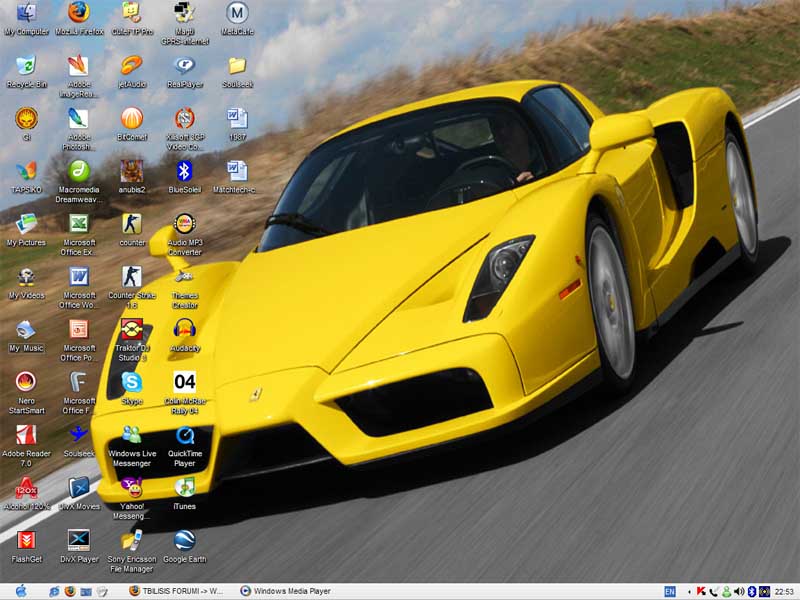
Task: Select the Themes Creator desktop icon
Action: 185,288
